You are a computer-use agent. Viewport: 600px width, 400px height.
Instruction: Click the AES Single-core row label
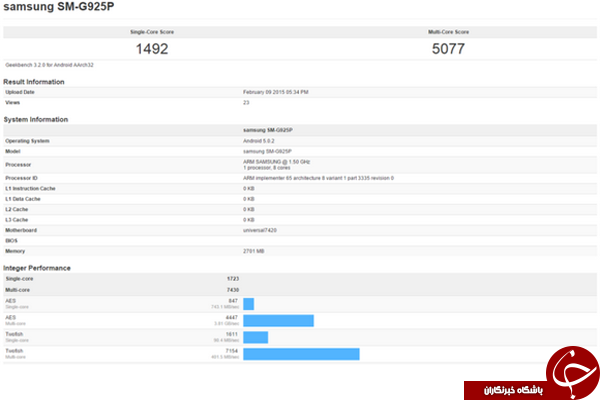[16, 304]
